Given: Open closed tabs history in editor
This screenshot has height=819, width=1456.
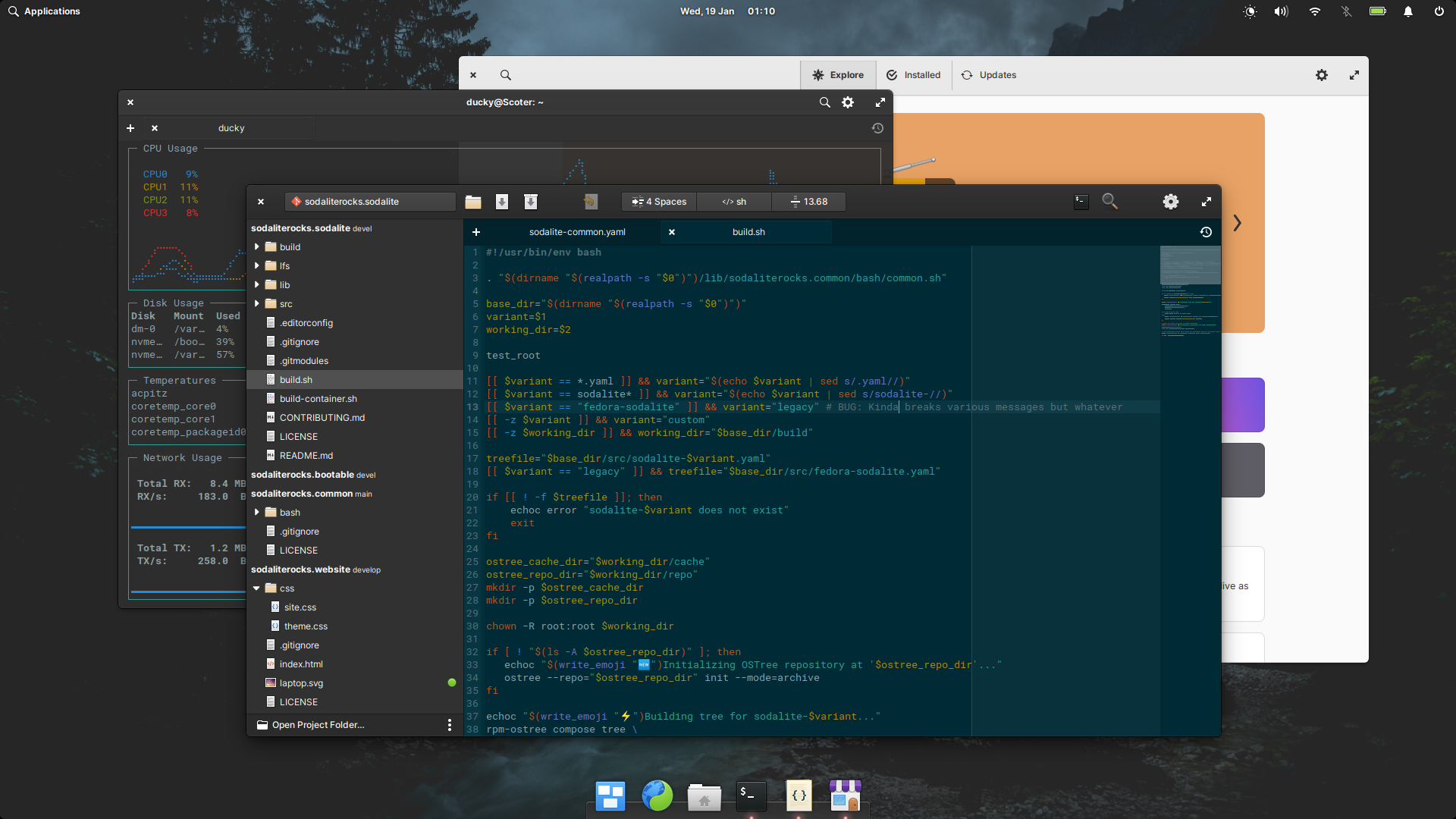Looking at the screenshot, I should click(1206, 232).
